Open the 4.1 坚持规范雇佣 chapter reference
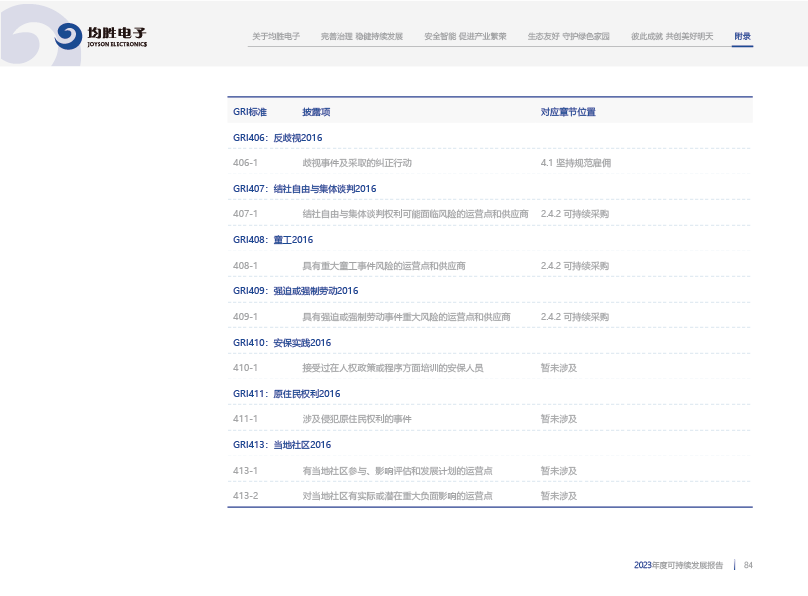 [x=575, y=163]
